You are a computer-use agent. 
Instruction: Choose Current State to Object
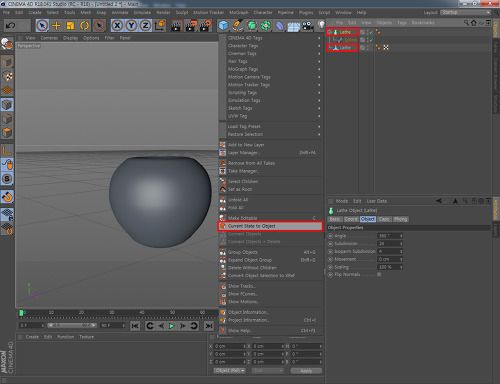coord(270,226)
